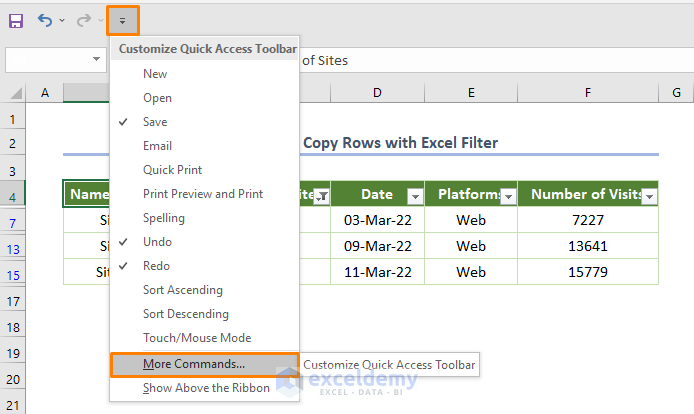Viewport: 694px width, 414px height.
Task: Open the Platforms column filter dropdown
Action: click(x=508, y=197)
